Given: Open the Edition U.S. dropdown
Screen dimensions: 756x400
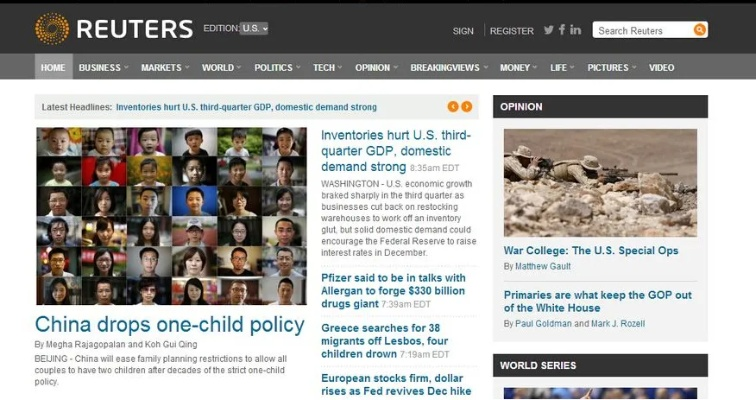Looking at the screenshot, I should coord(255,28).
